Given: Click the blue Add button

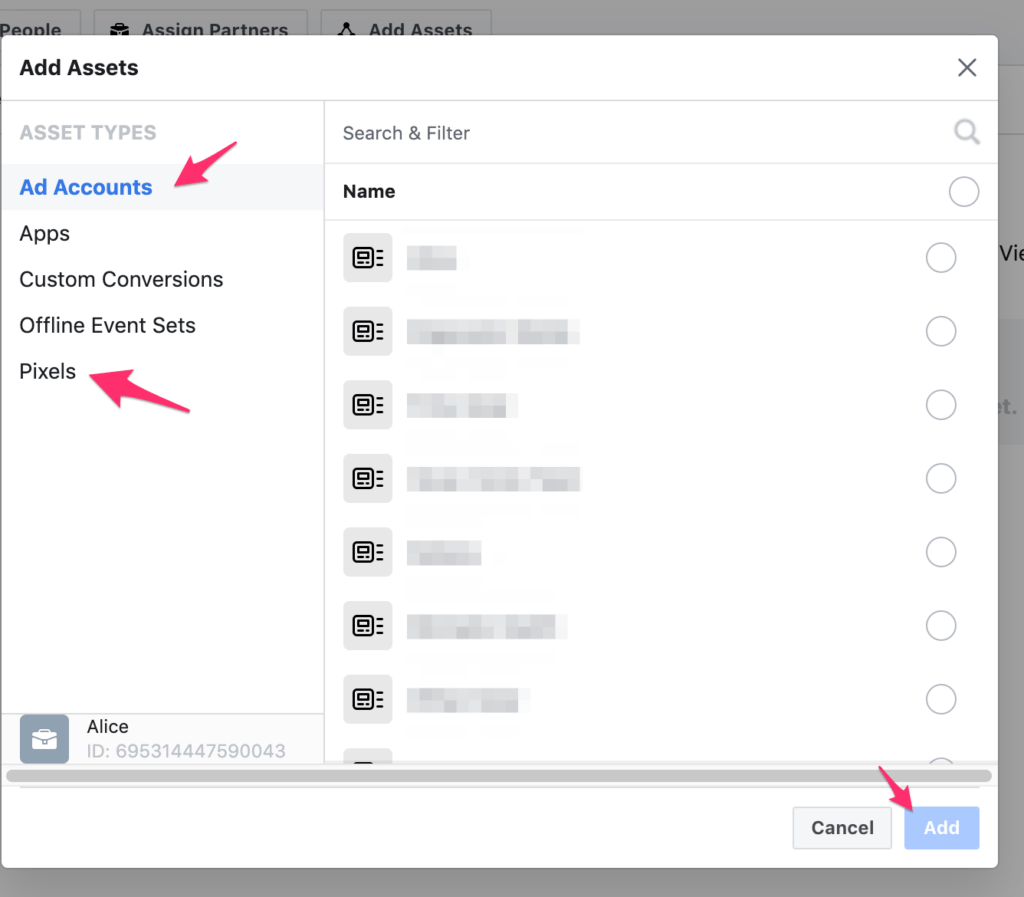Looking at the screenshot, I should [x=941, y=828].
